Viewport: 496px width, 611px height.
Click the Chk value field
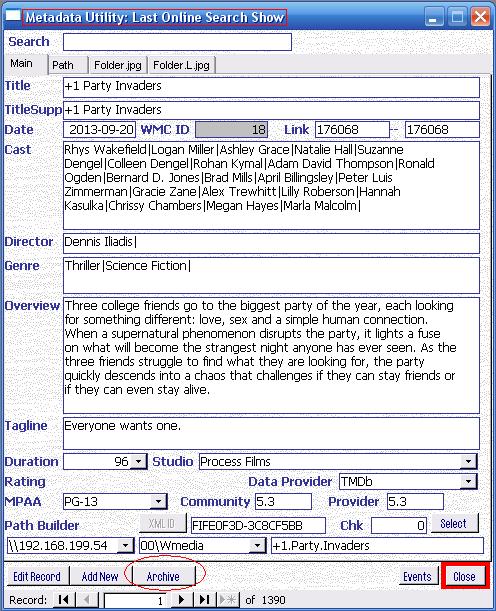coord(399,526)
